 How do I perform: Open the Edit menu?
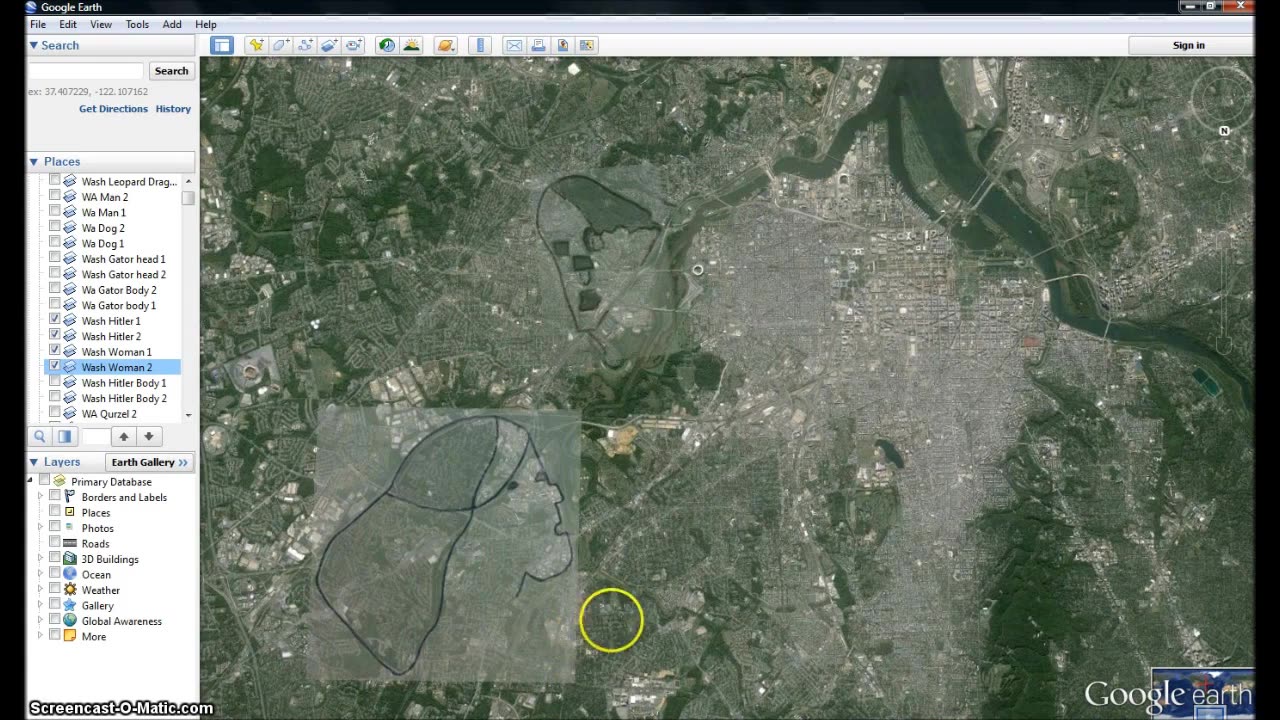[x=68, y=24]
